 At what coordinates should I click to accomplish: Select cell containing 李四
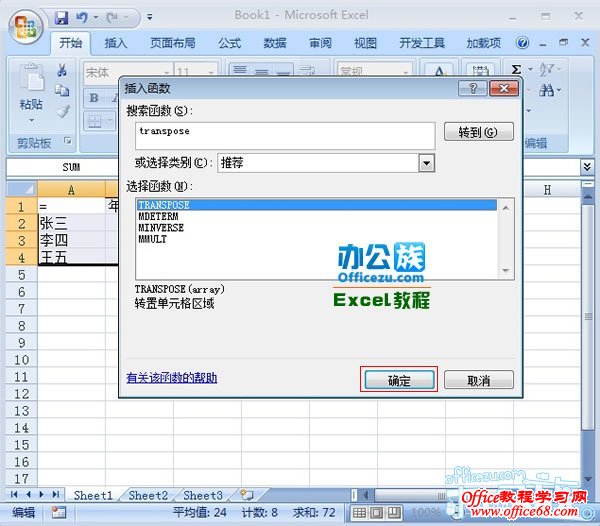[x=72, y=241]
